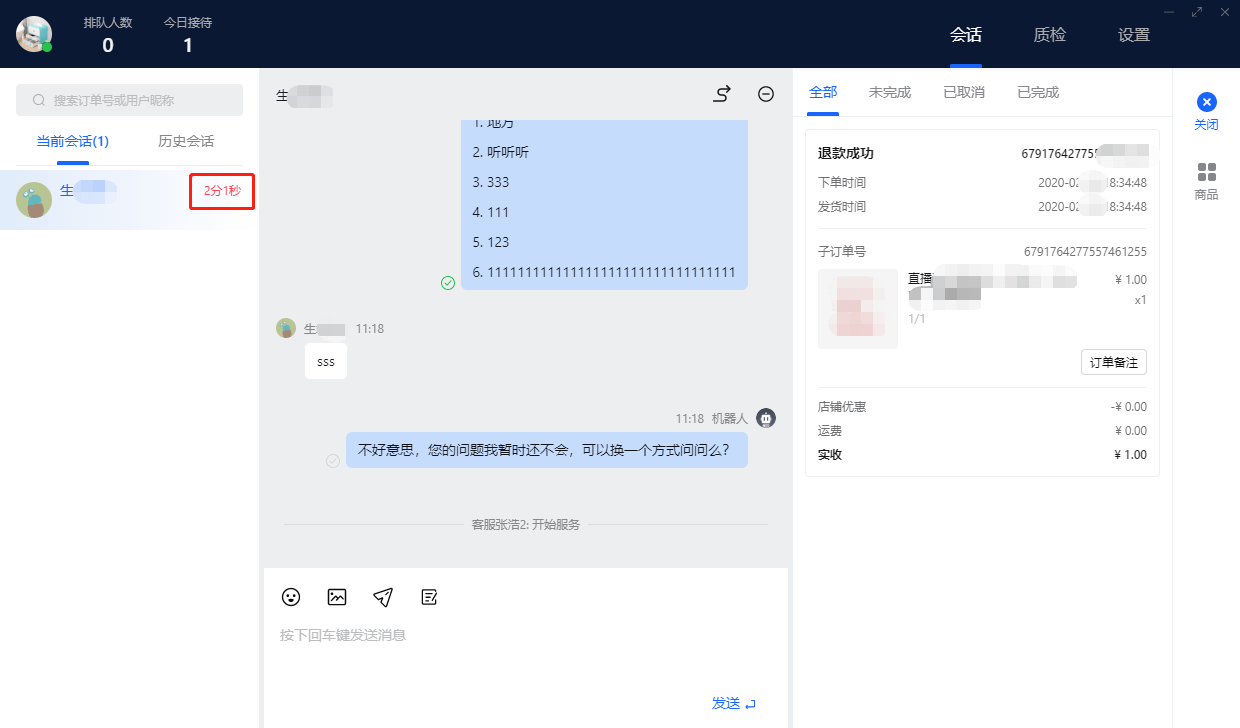Click the paper plane quick-send icon
Image resolution: width=1240 pixels, height=728 pixels.
click(383, 597)
